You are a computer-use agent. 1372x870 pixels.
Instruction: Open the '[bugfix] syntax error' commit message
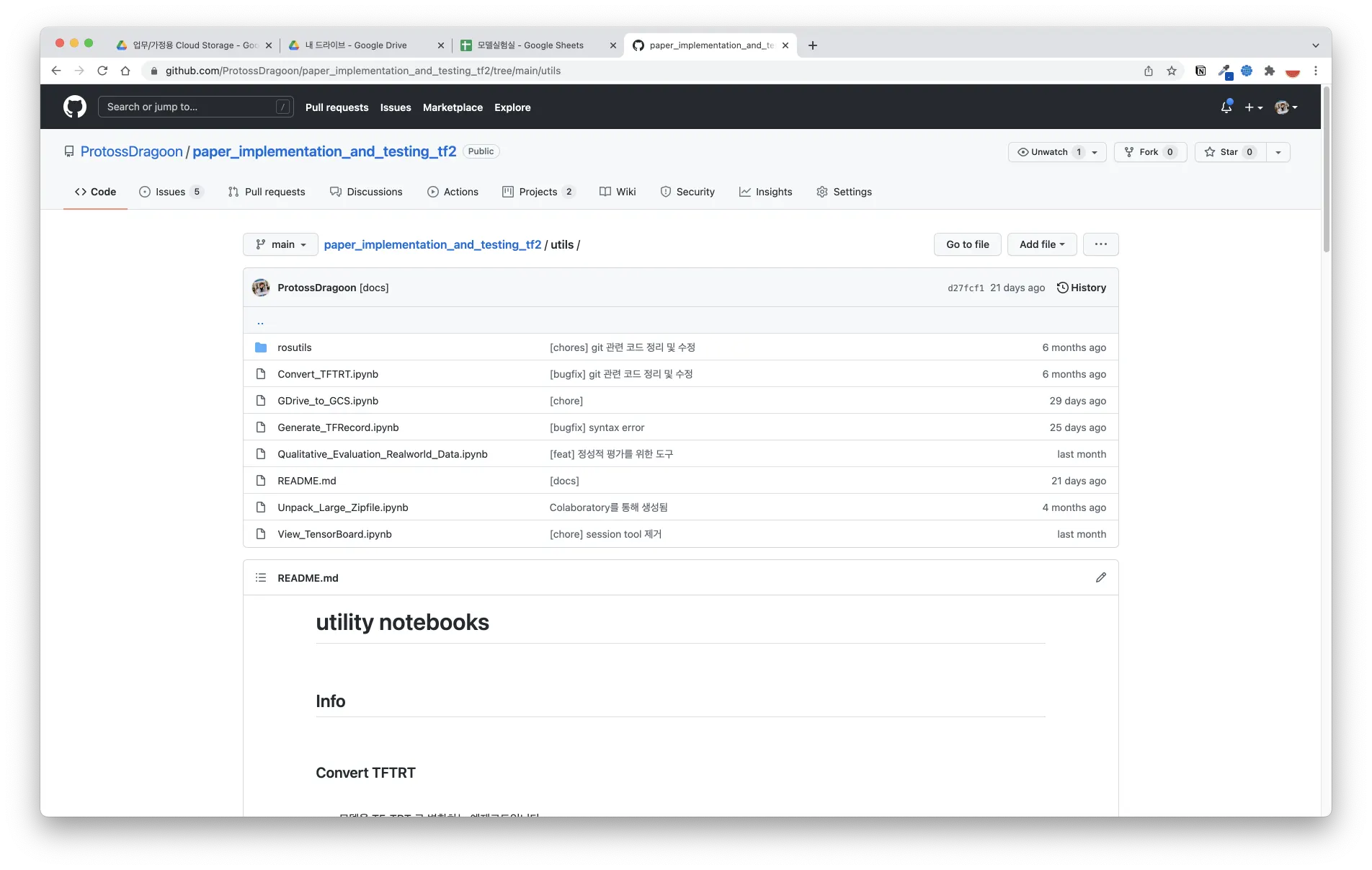pyautogui.click(x=597, y=427)
